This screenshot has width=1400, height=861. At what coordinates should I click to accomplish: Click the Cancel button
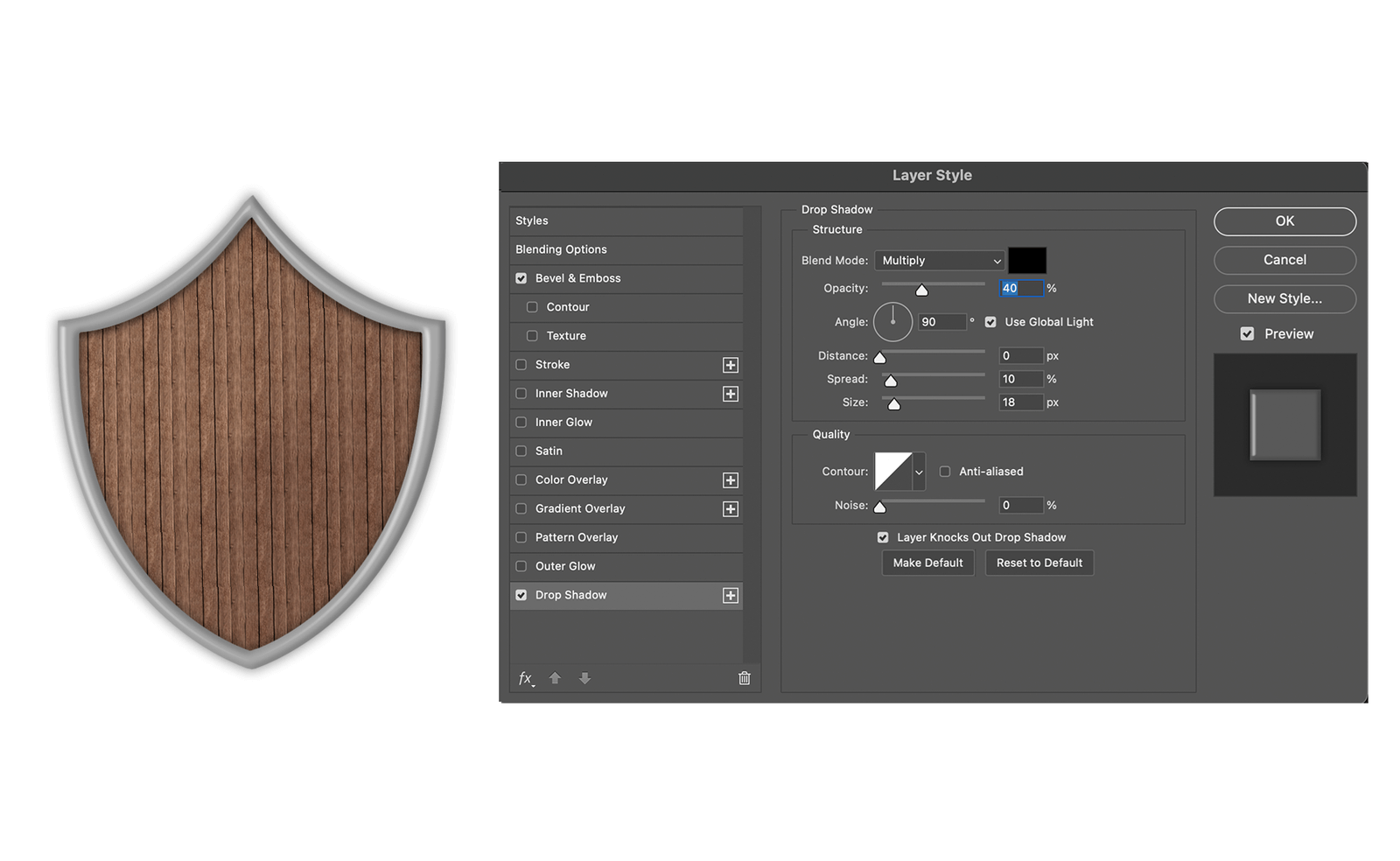tap(1284, 260)
